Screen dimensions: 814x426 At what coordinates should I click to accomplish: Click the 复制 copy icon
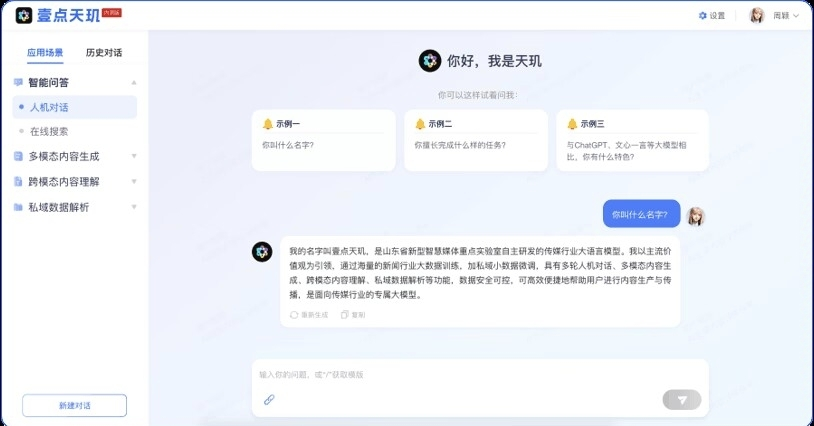click(x=344, y=314)
